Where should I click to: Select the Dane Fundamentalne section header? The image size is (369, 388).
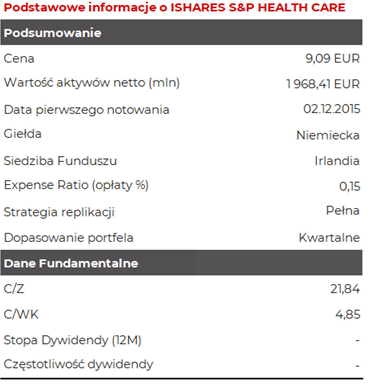click(181, 263)
